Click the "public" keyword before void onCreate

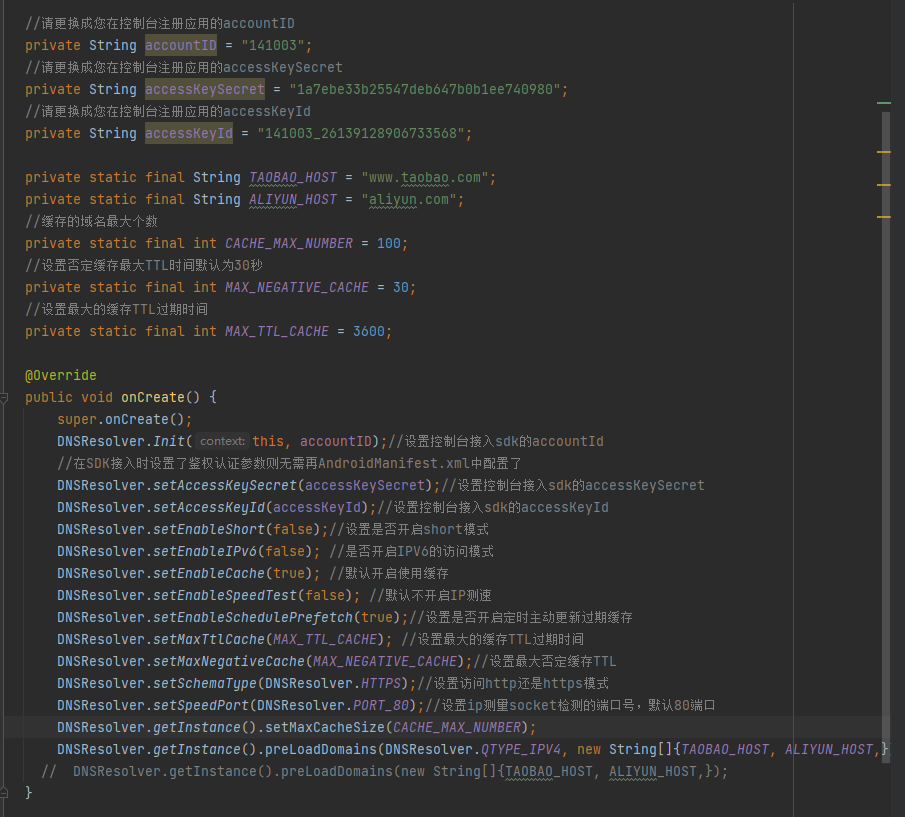point(48,398)
